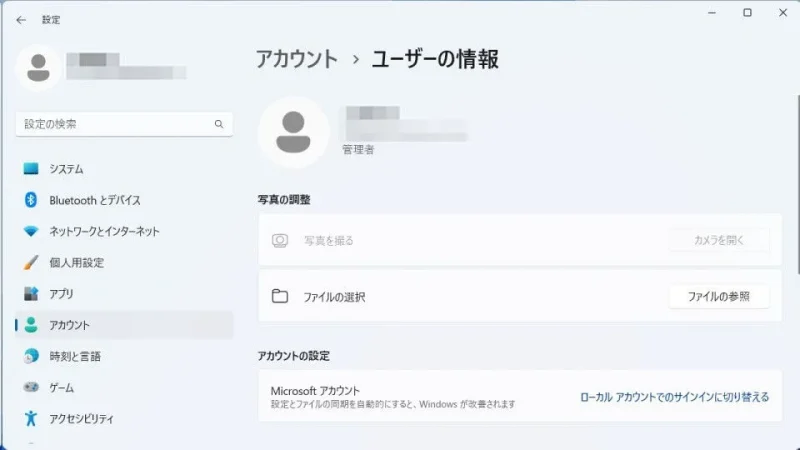Click the 個人用設定 paintbrush icon
800x450 pixels.
tap(31, 262)
